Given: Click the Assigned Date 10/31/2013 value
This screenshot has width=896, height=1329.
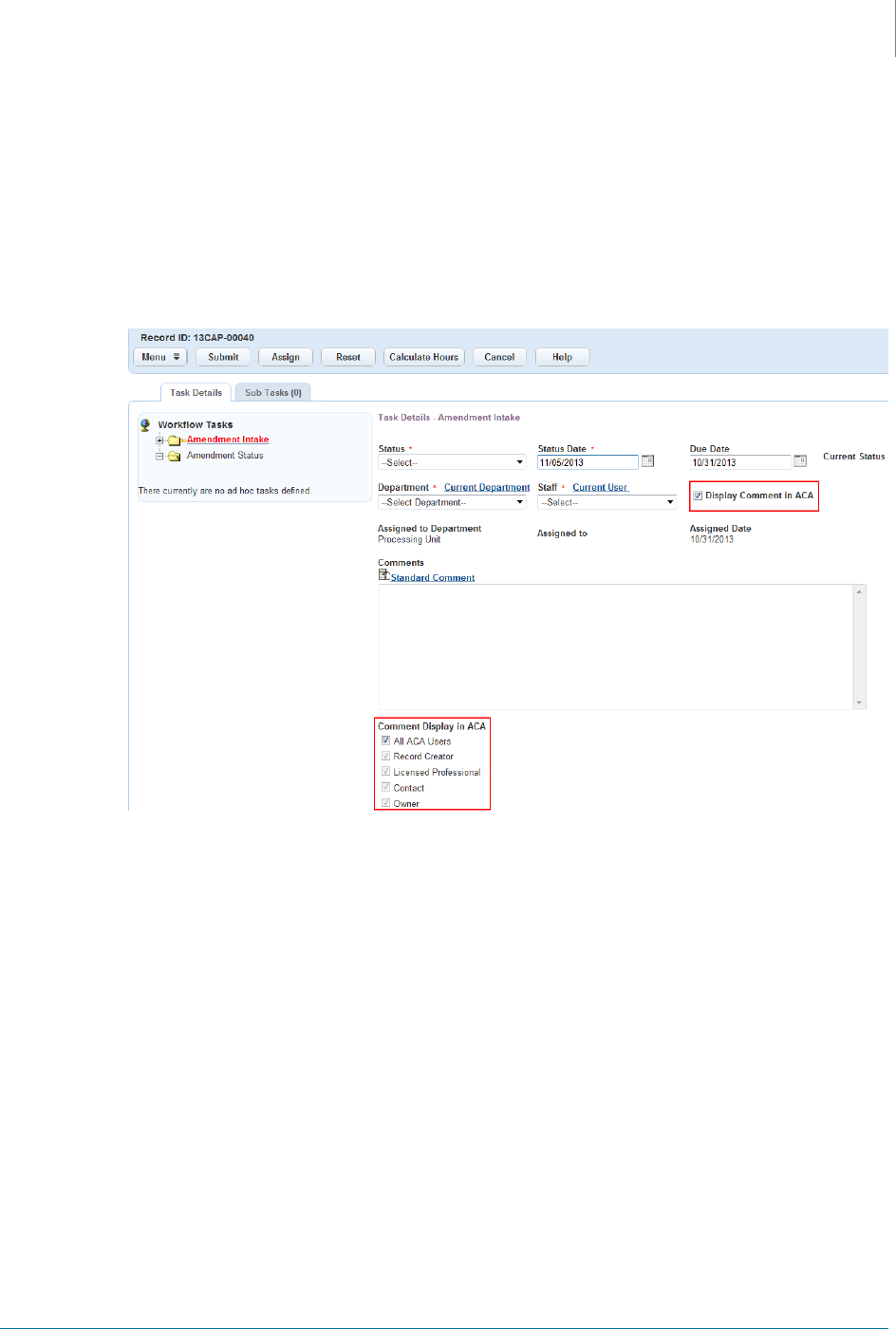Looking at the screenshot, I should click(712, 540).
